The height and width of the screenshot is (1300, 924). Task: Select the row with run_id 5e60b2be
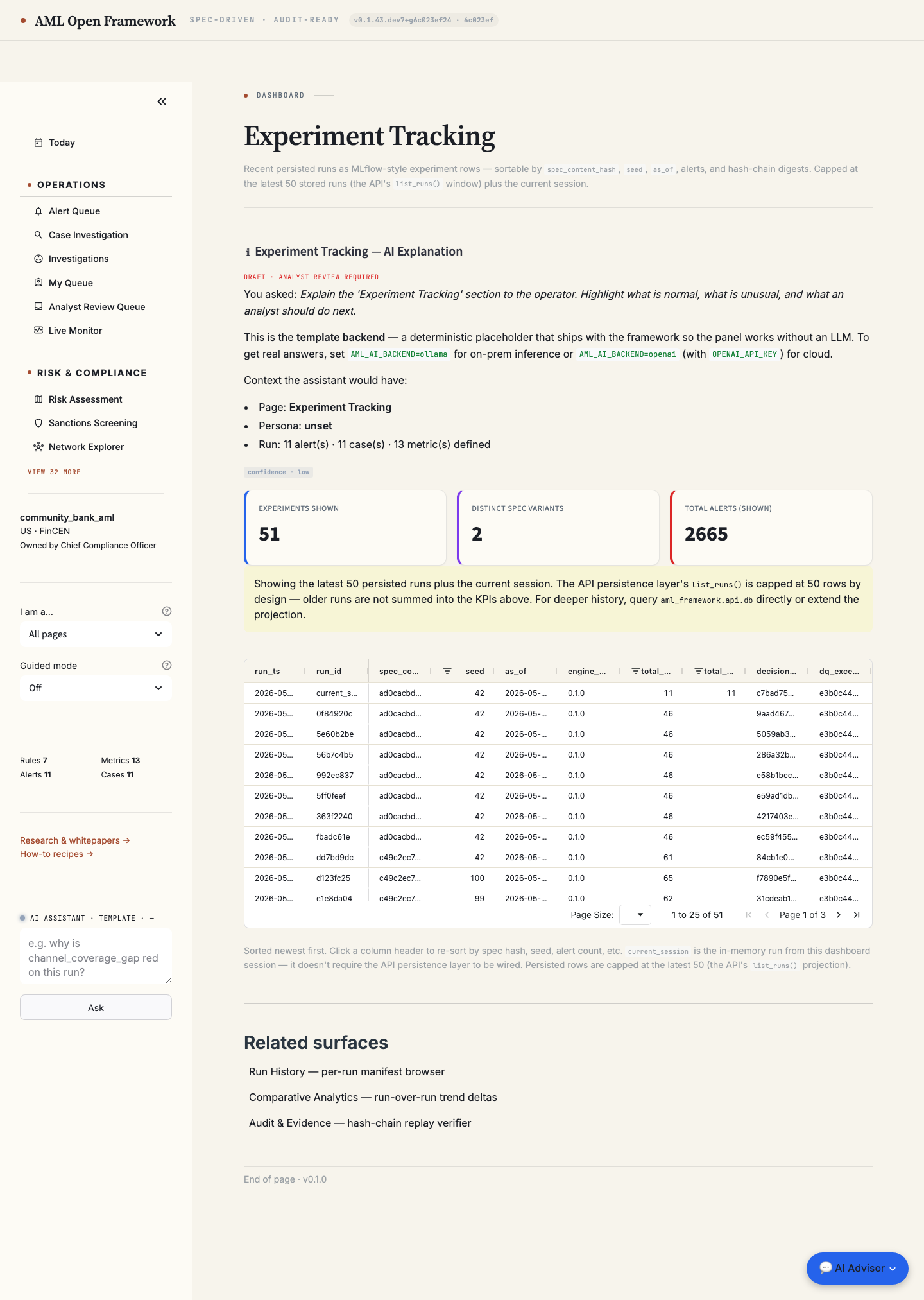tap(558, 734)
